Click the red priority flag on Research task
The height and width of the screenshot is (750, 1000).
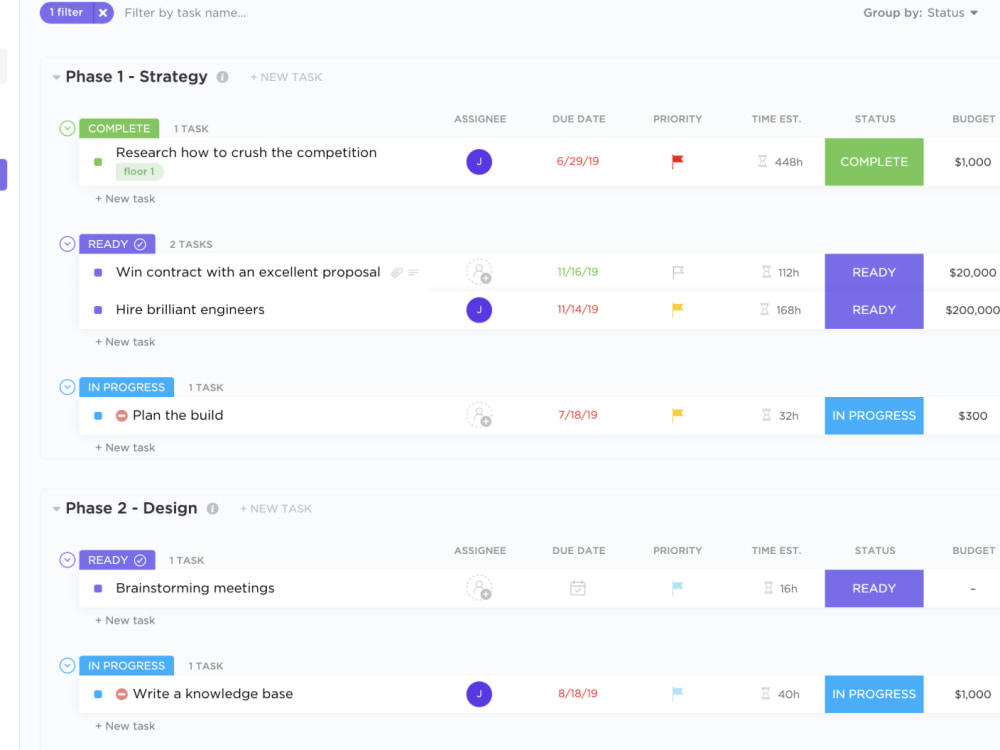(677, 161)
